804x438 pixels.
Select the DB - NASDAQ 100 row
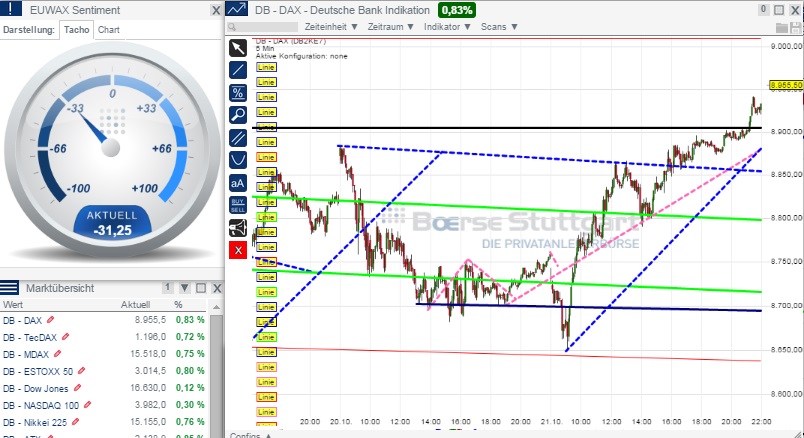click(104, 405)
